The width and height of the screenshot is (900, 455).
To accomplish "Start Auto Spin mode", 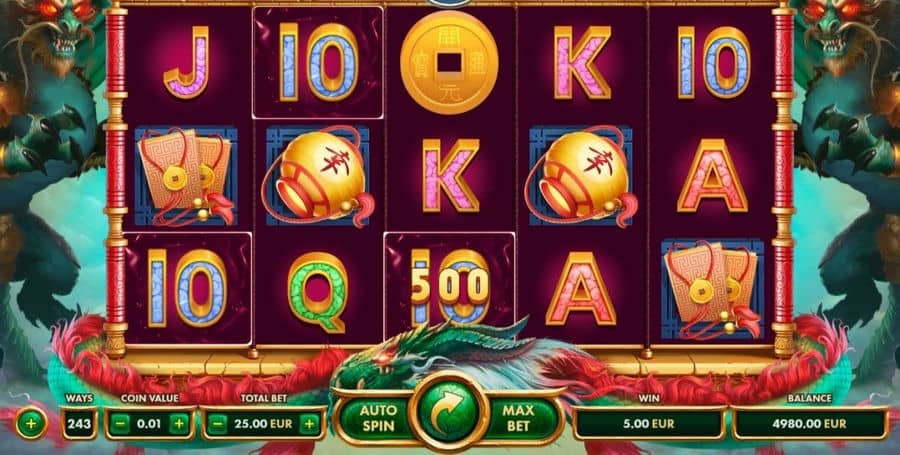I will (x=378, y=418).
